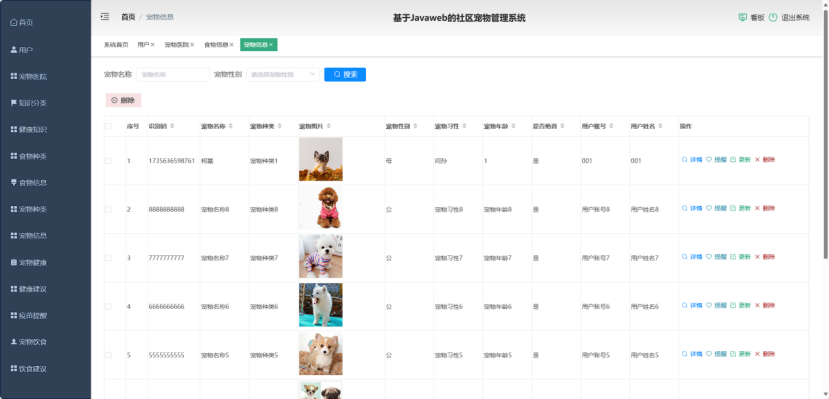Tick the checkbox for row 2 宠物名称8

click(108, 209)
